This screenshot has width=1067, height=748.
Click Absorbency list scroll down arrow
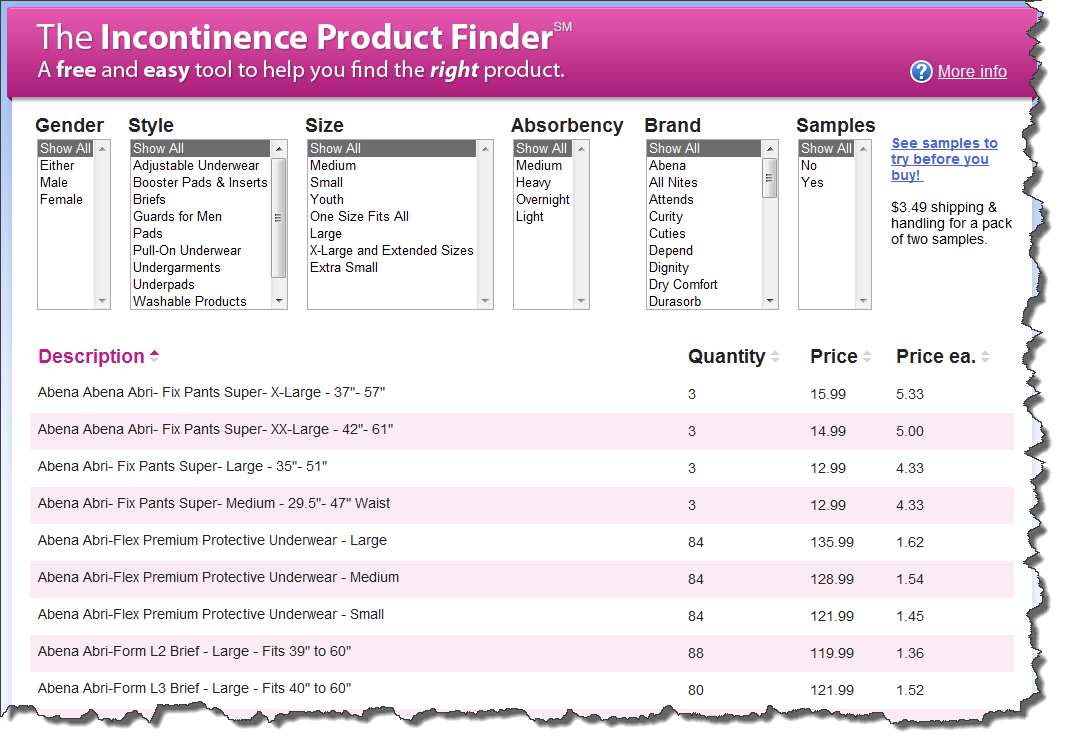click(x=580, y=301)
